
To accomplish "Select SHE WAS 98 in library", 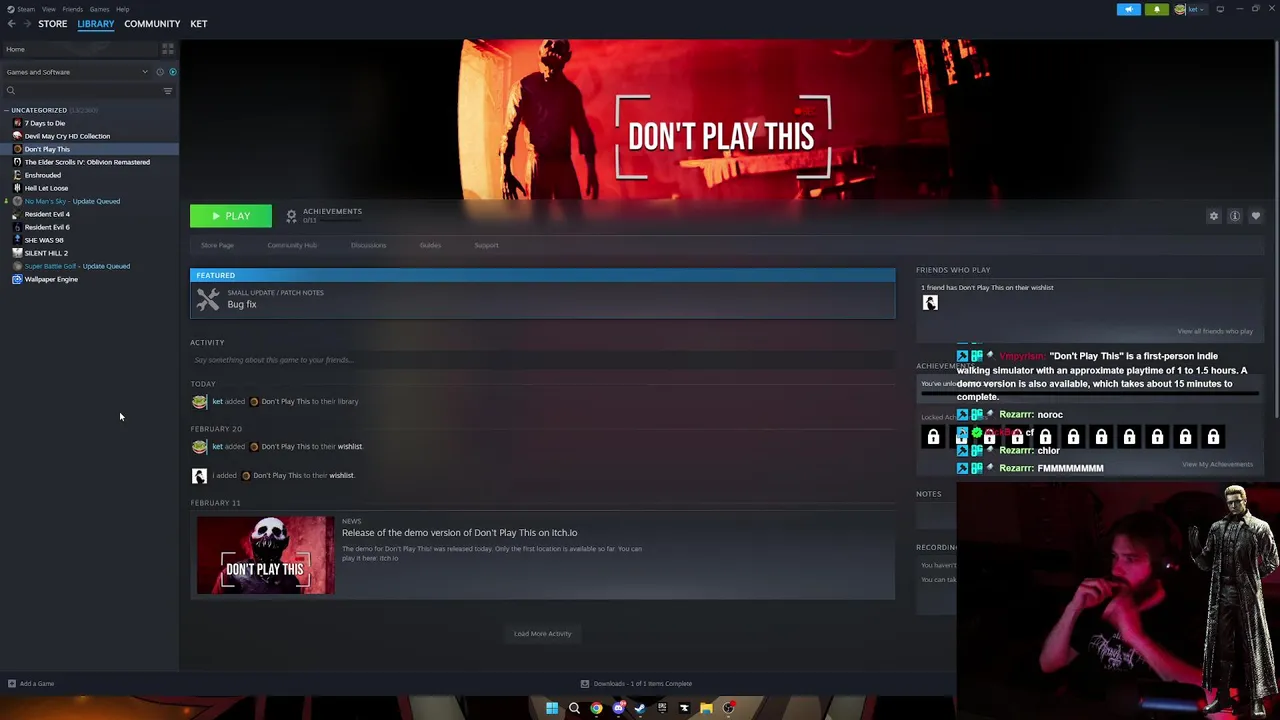I will (43, 240).
